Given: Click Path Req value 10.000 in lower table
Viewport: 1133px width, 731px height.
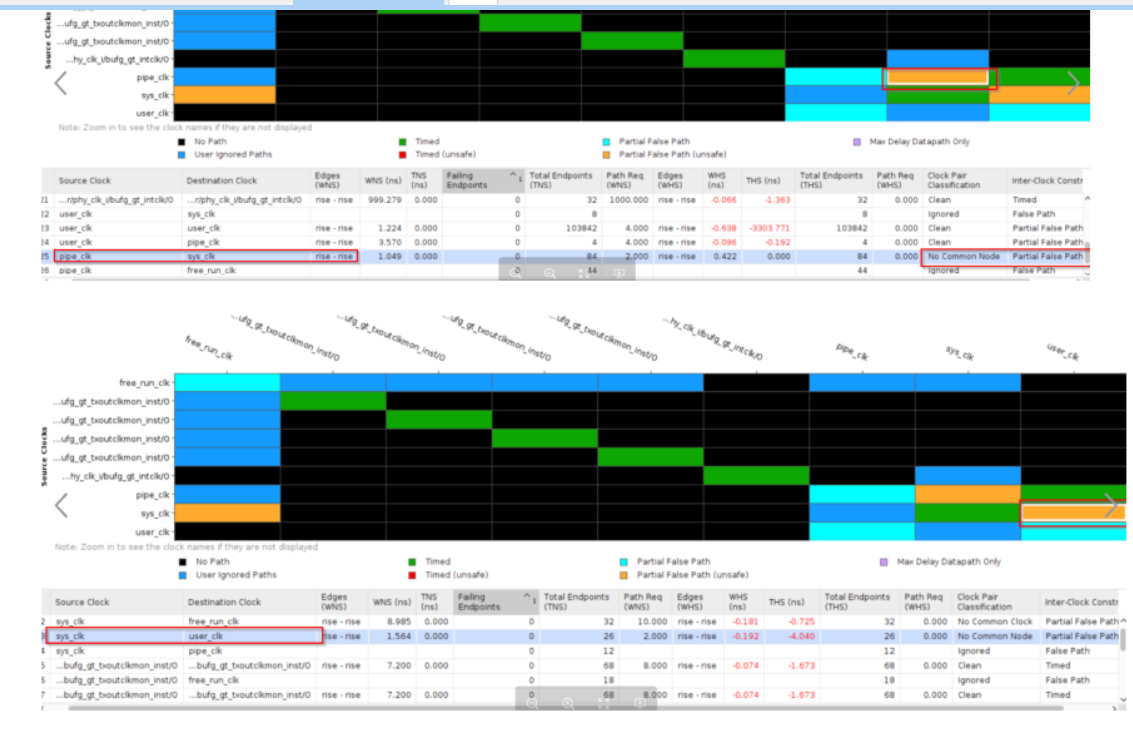Looking at the screenshot, I should click(x=652, y=621).
